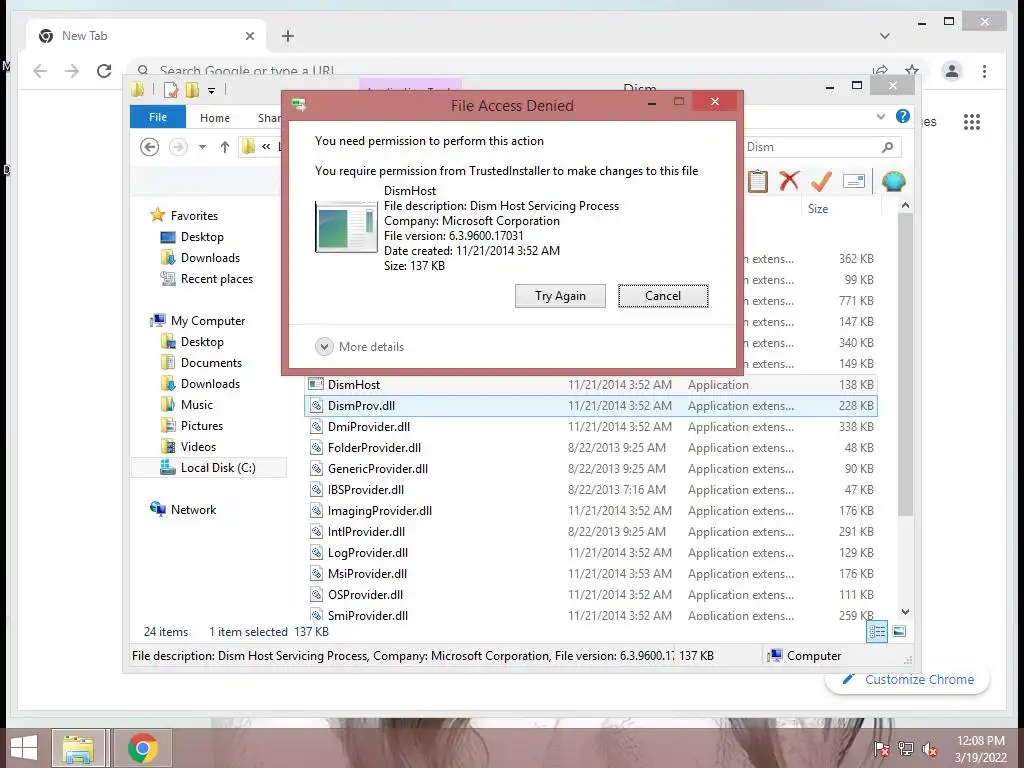Click the Favorites star icon
Screen dimensions: 1024x768
(157, 215)
